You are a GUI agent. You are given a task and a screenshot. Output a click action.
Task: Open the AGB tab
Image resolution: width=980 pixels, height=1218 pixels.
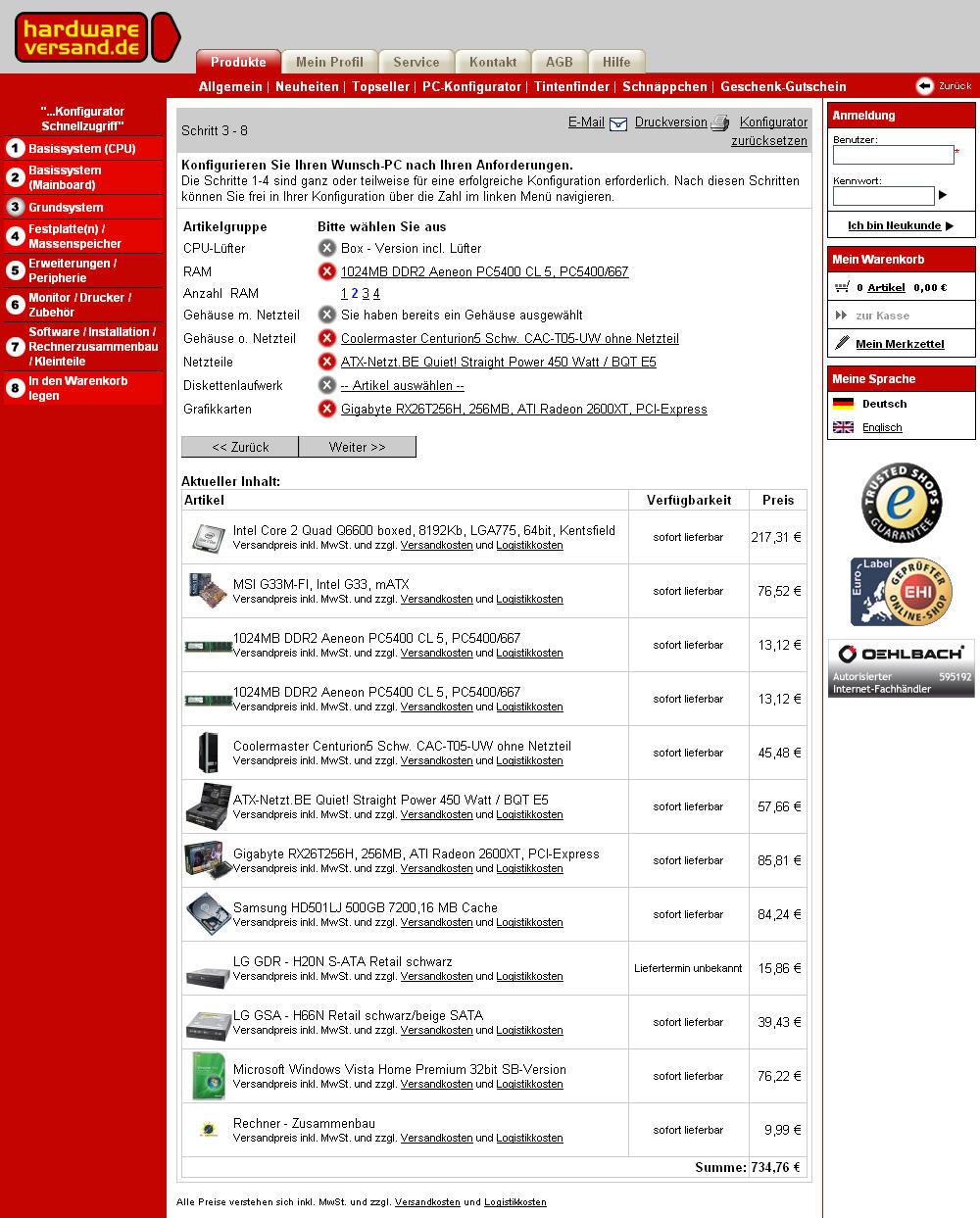coord(560,62)
